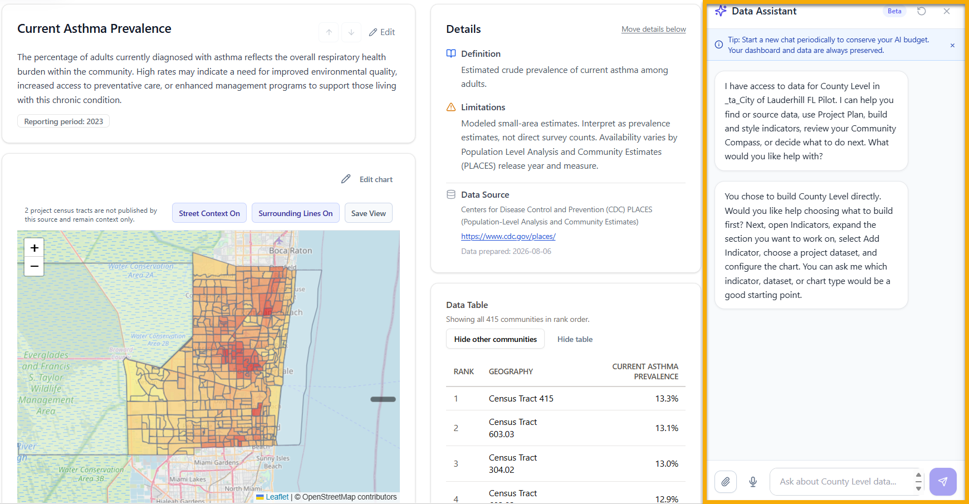Attach a file with the paperclip icon
The width and height of the screenshot is (969, 504).
pyautogui.click(x=726, y=482)
